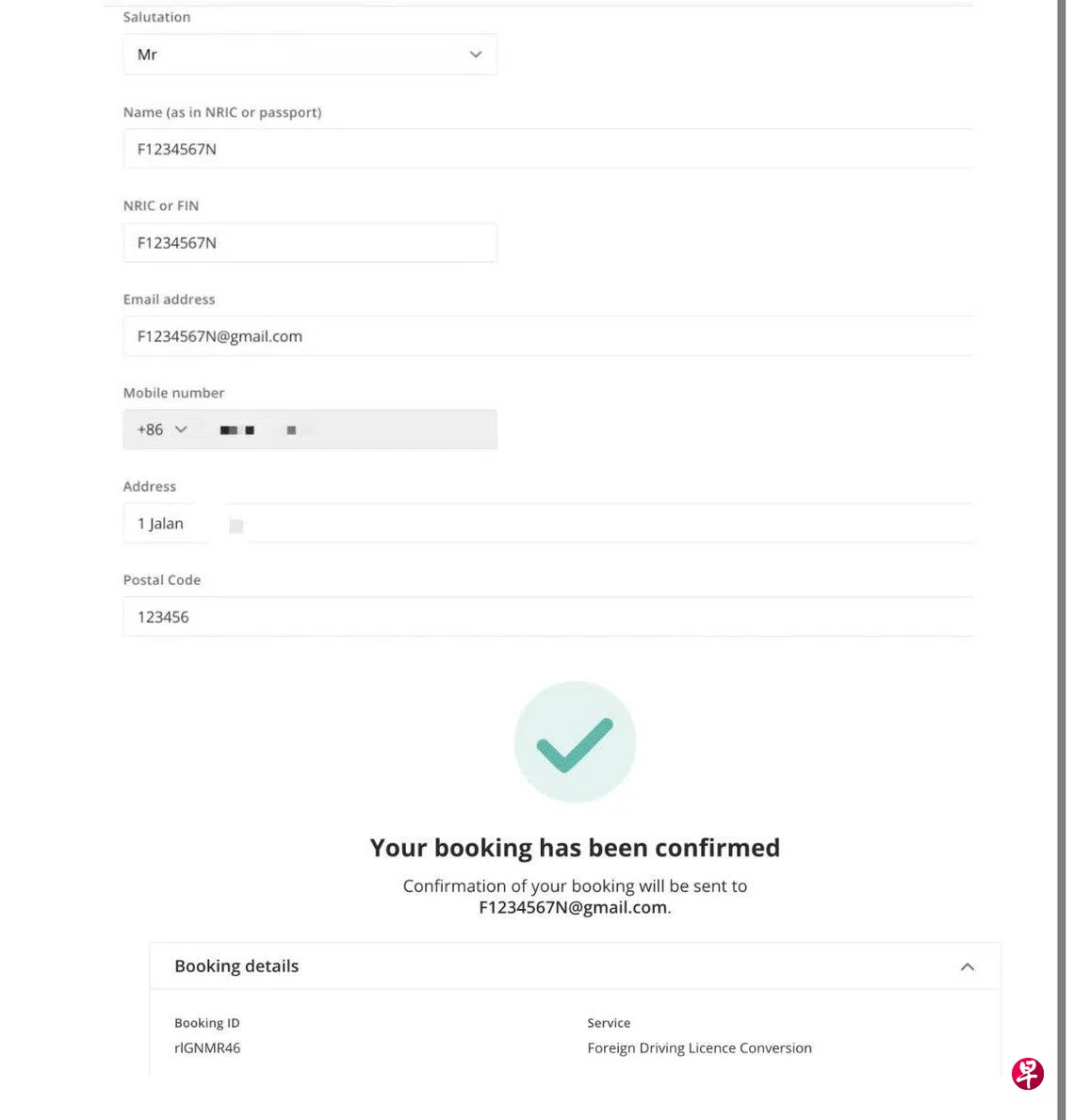The width and height of the screenshot is (1074, 1120).
Task: Open the Salutation dropdown showing Mr
Action: (309, 55)
